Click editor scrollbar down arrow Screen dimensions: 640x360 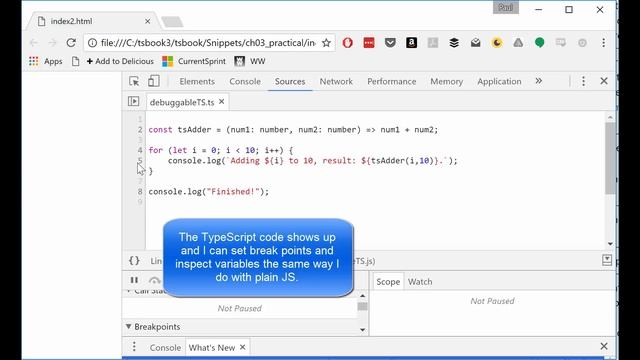point(610,244)
